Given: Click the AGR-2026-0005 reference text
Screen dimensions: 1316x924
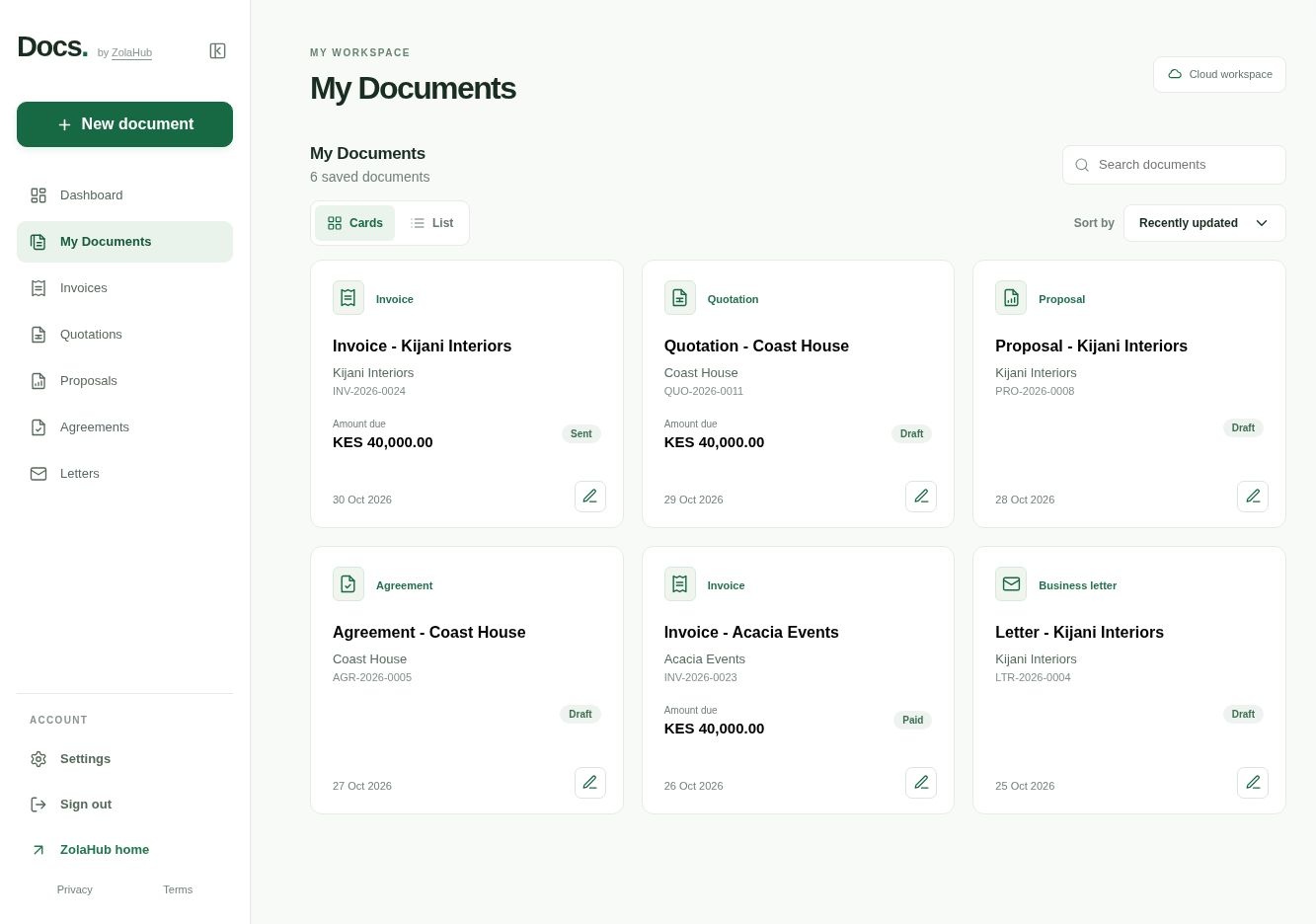Looking at the screenshot, I should (x=372, y=677).
